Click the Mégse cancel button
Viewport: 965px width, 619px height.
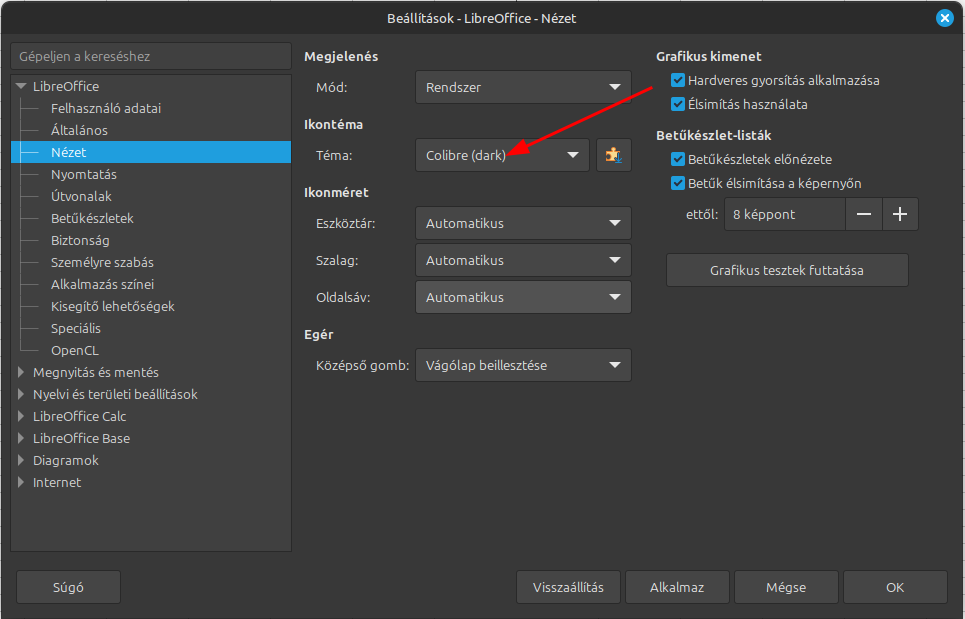(x=786, y=588)
